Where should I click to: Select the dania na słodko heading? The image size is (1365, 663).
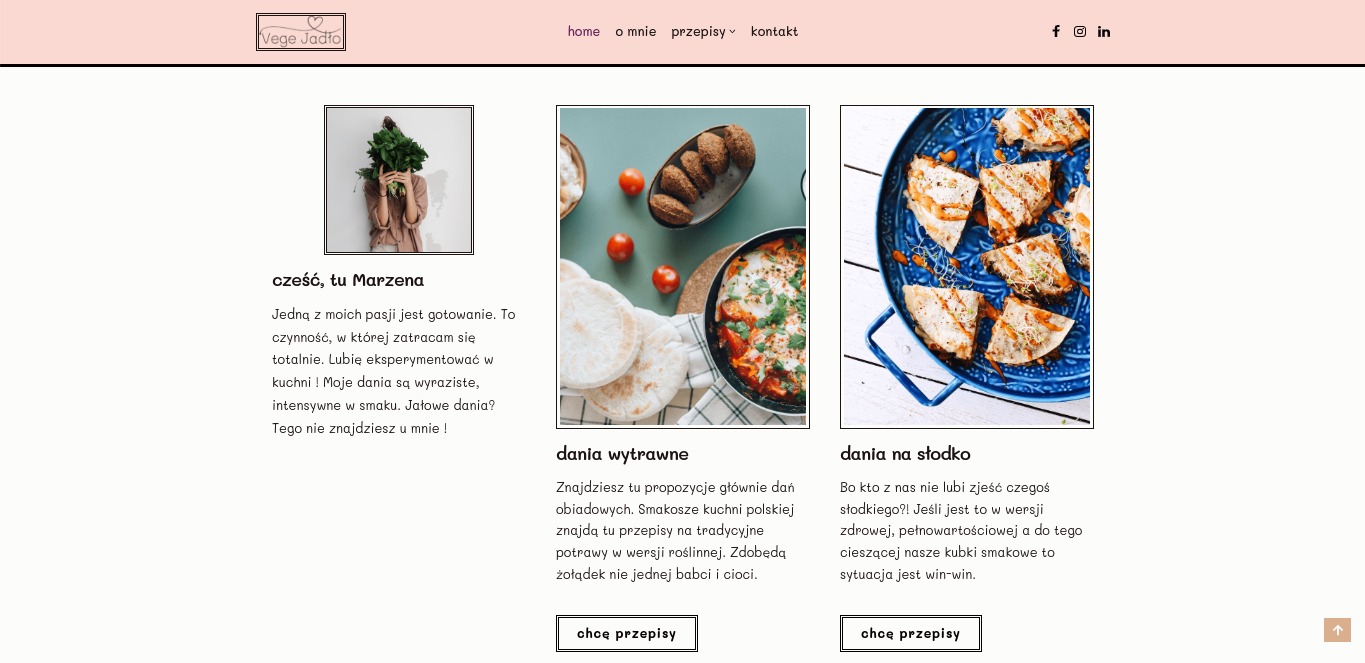coord(905,454)
